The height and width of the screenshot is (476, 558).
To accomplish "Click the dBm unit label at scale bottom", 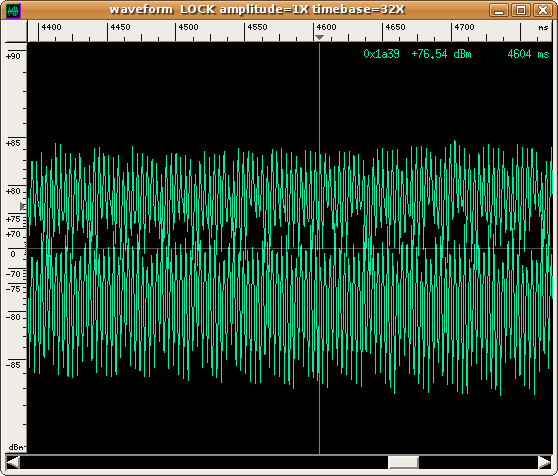I will click(16, 447).
